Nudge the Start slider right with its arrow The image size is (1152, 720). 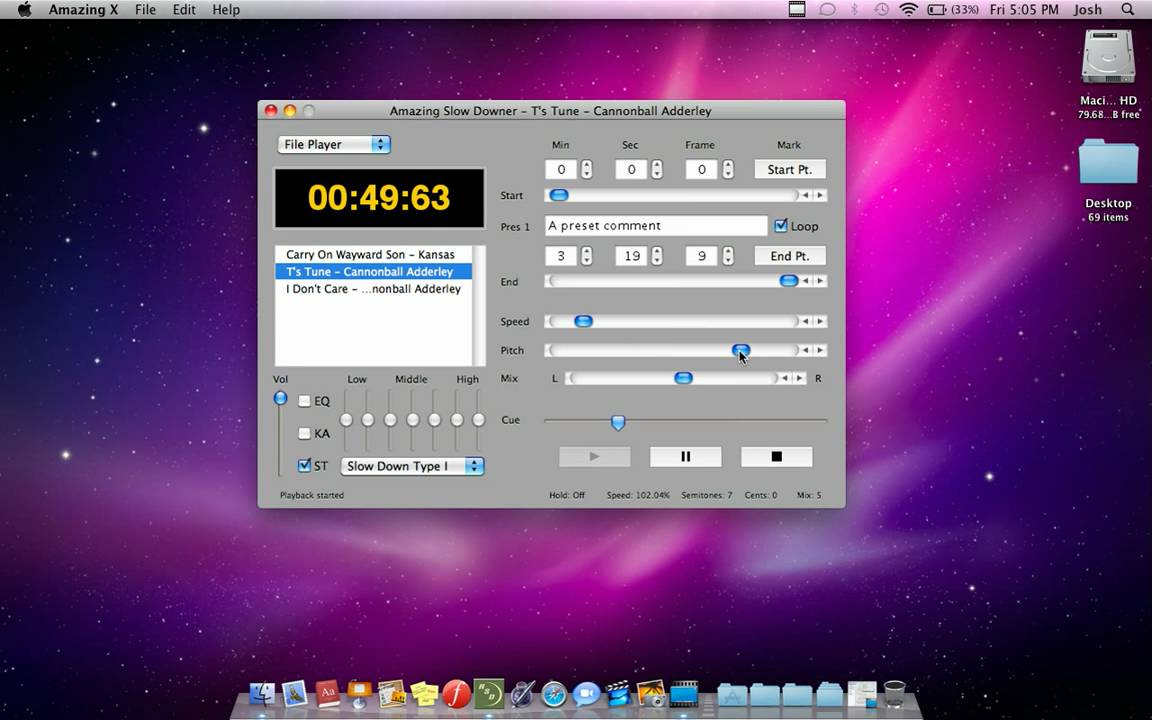(x=820, y=195)
